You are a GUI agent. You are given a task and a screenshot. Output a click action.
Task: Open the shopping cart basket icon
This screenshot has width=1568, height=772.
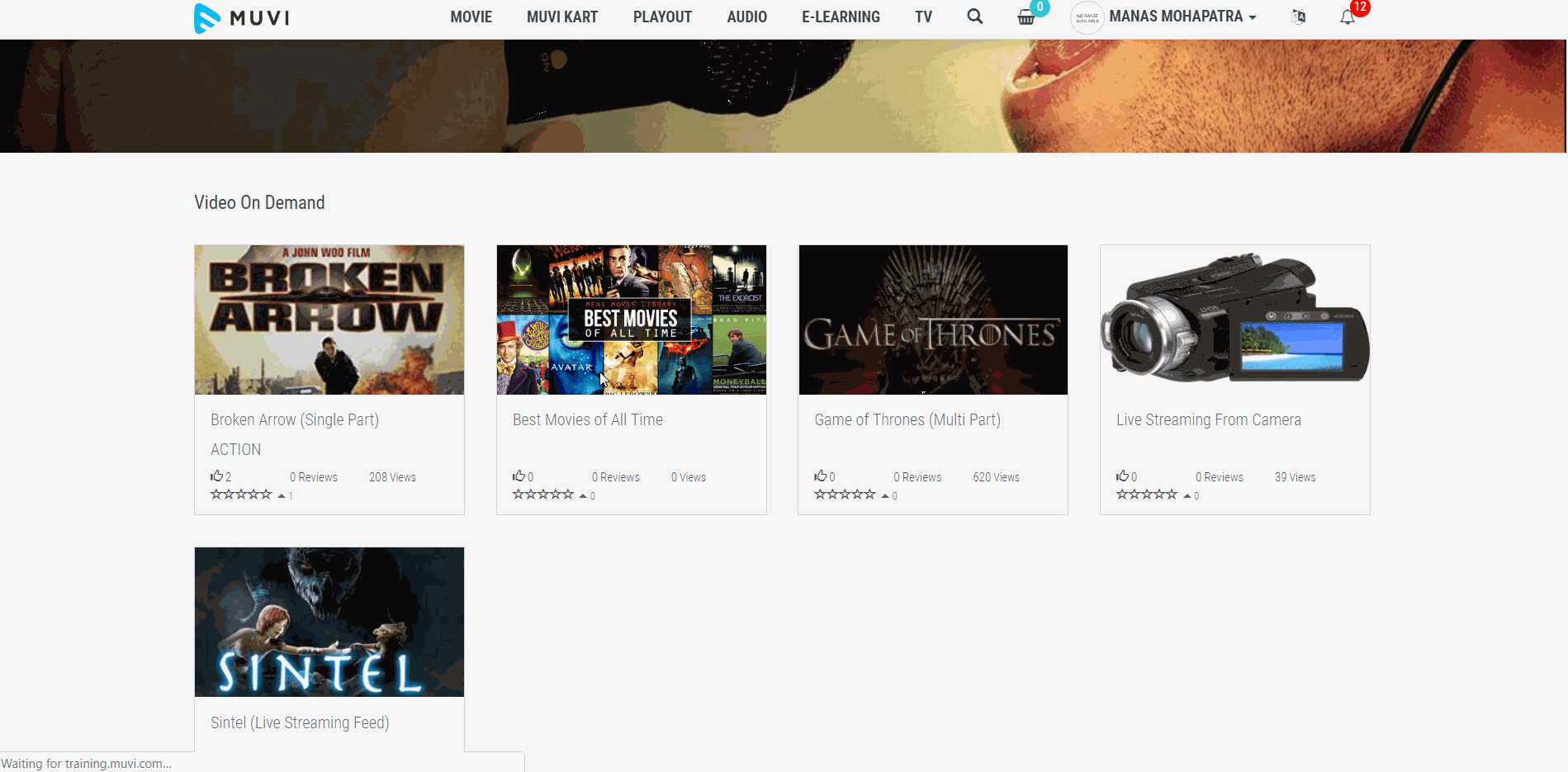click(x=1026, y=17)
